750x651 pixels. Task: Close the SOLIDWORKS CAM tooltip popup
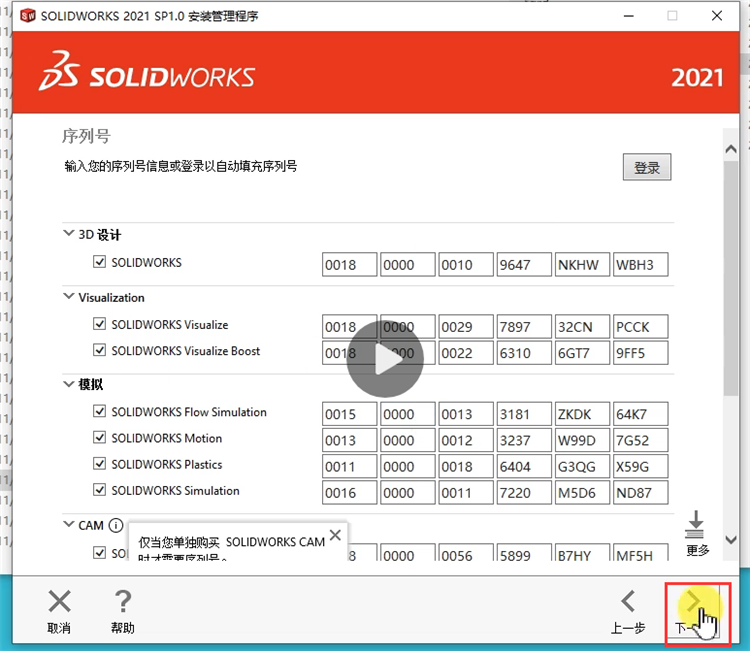(335, 535)
